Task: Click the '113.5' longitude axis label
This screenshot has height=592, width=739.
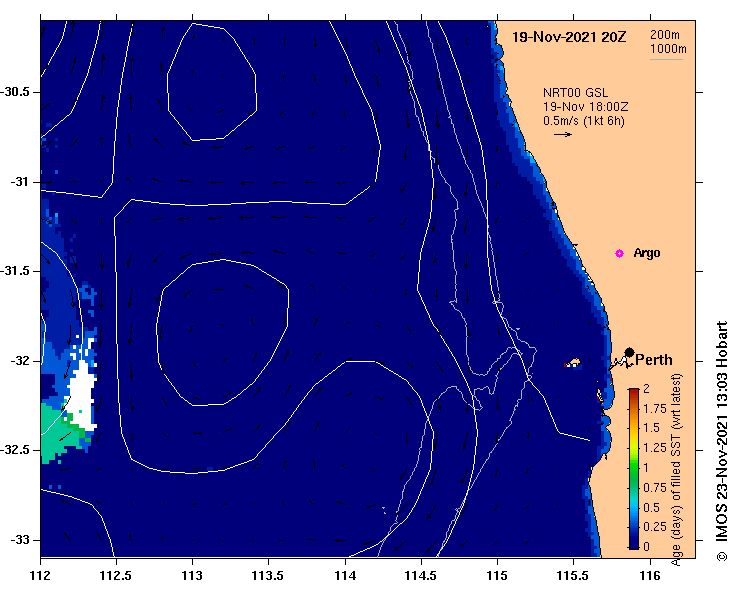Action: [x=268, y=576]
